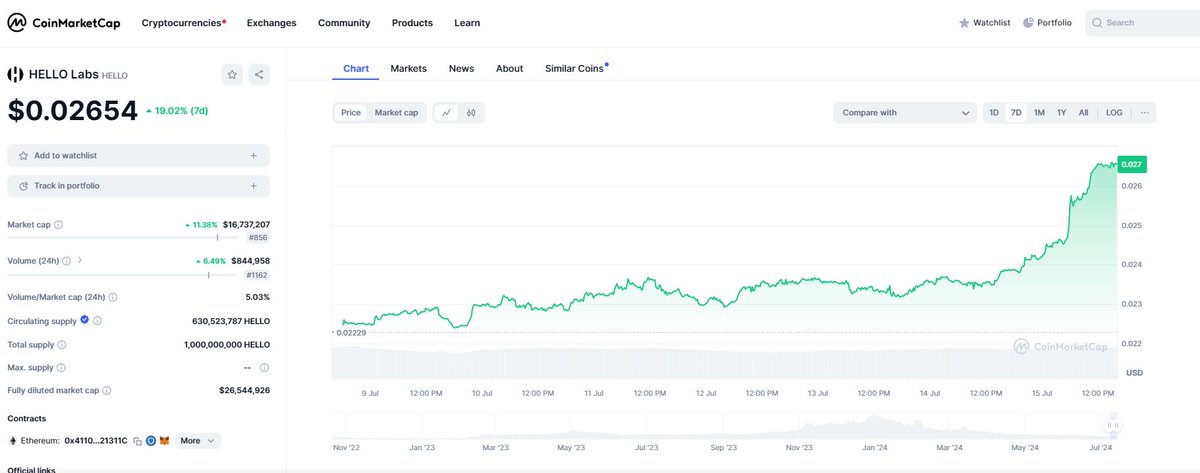Toggle LOG scale on chart
This screenshot has height=473, width=1200.
(x=1114, y=113)
